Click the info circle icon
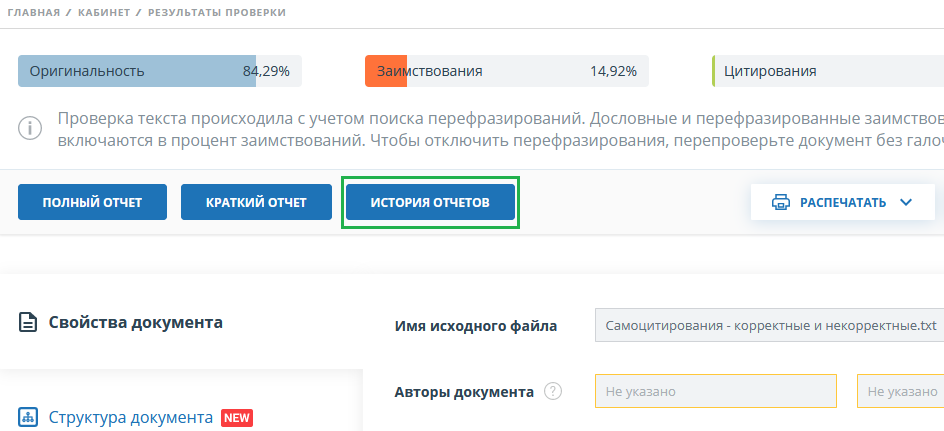 pos(31,129)
